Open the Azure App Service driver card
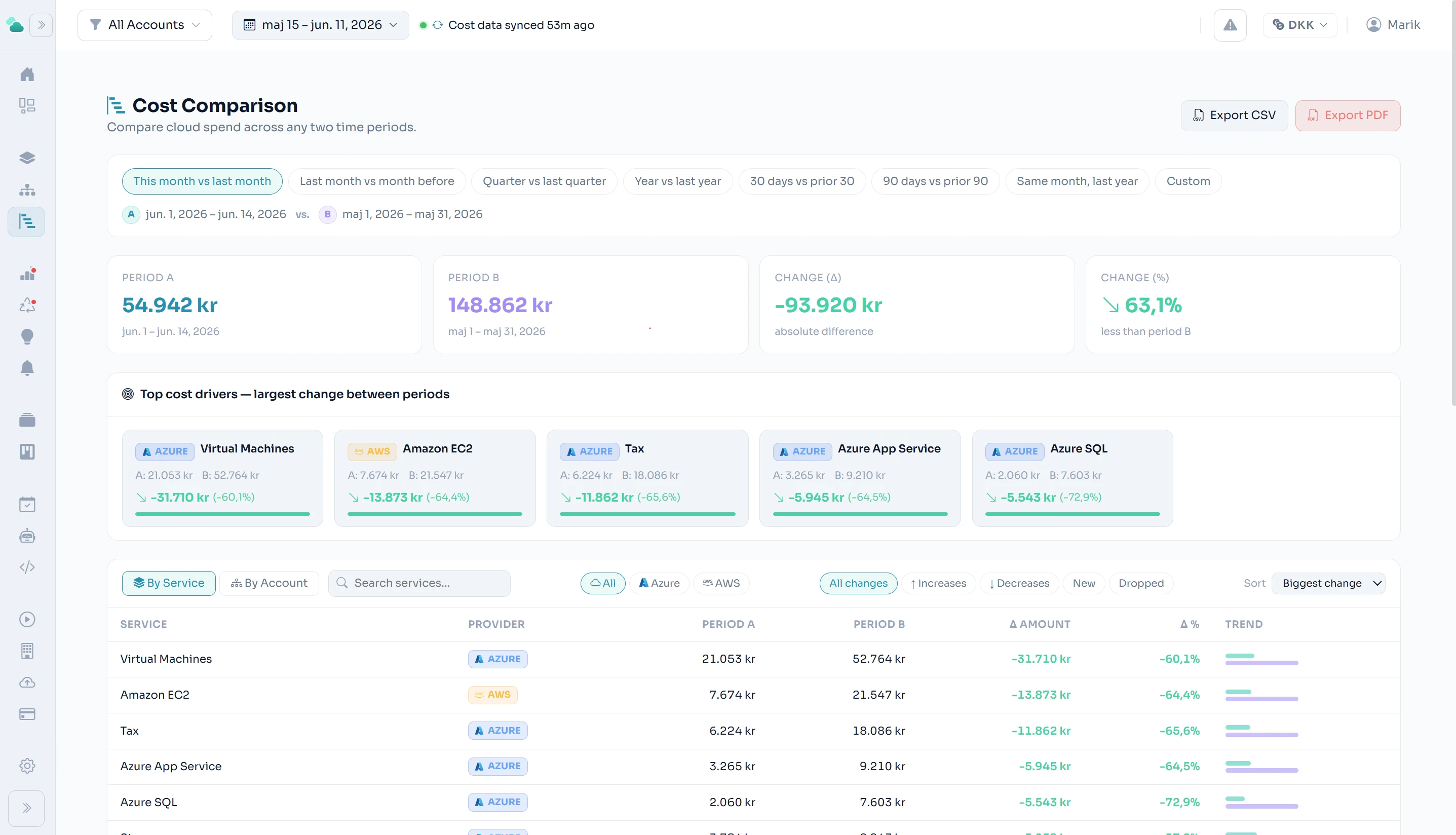The image size is (1456, 835). pyautogui.click(x=860, y=478)
